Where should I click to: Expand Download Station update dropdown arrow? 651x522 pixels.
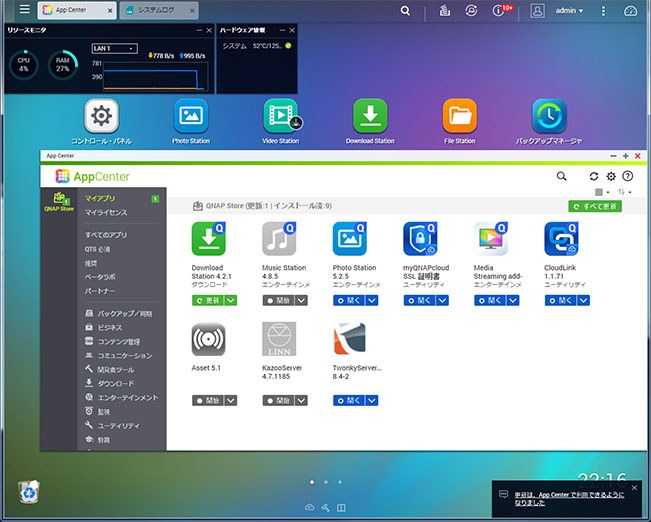point(231,300)
